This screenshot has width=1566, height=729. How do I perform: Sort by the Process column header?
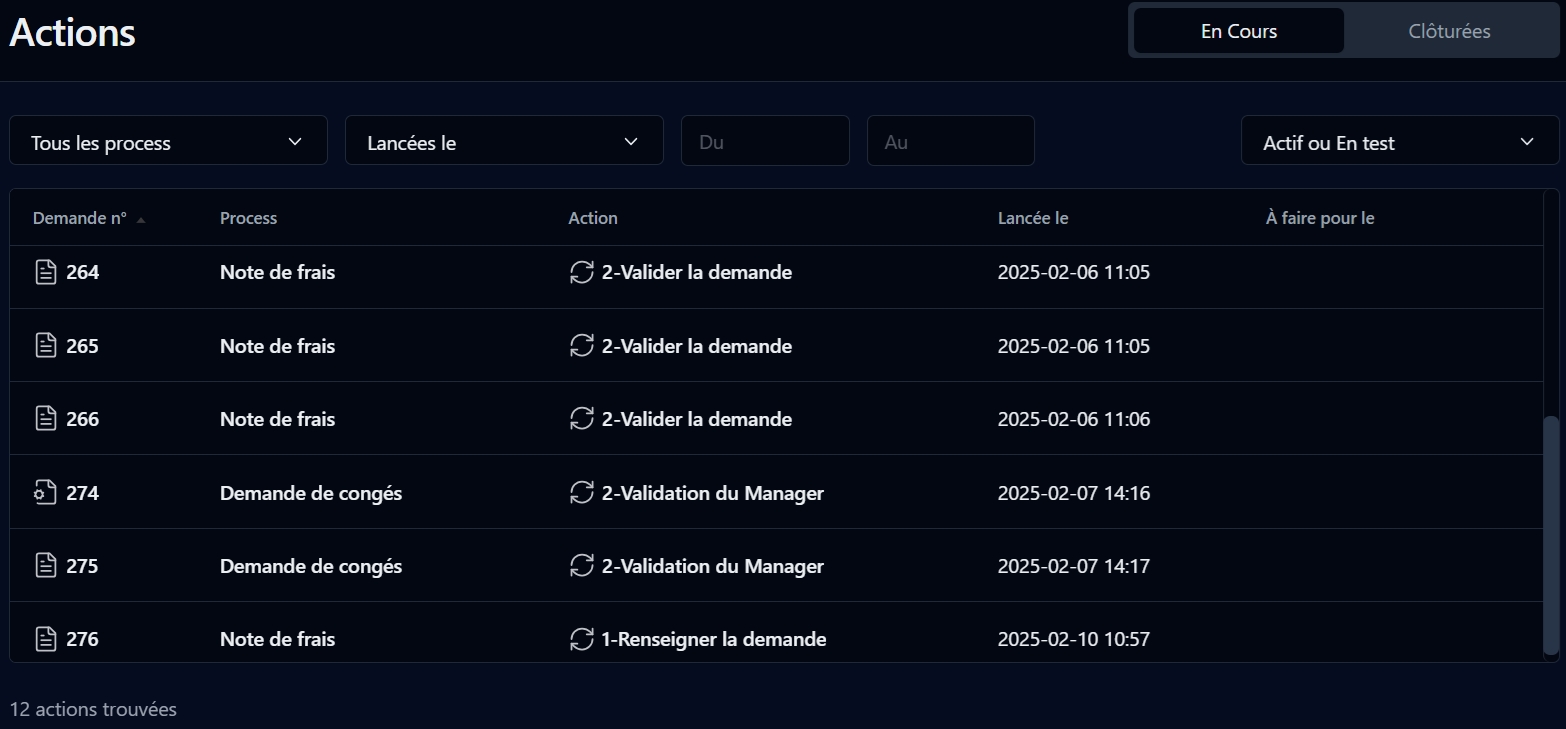[x=248, y=218]
